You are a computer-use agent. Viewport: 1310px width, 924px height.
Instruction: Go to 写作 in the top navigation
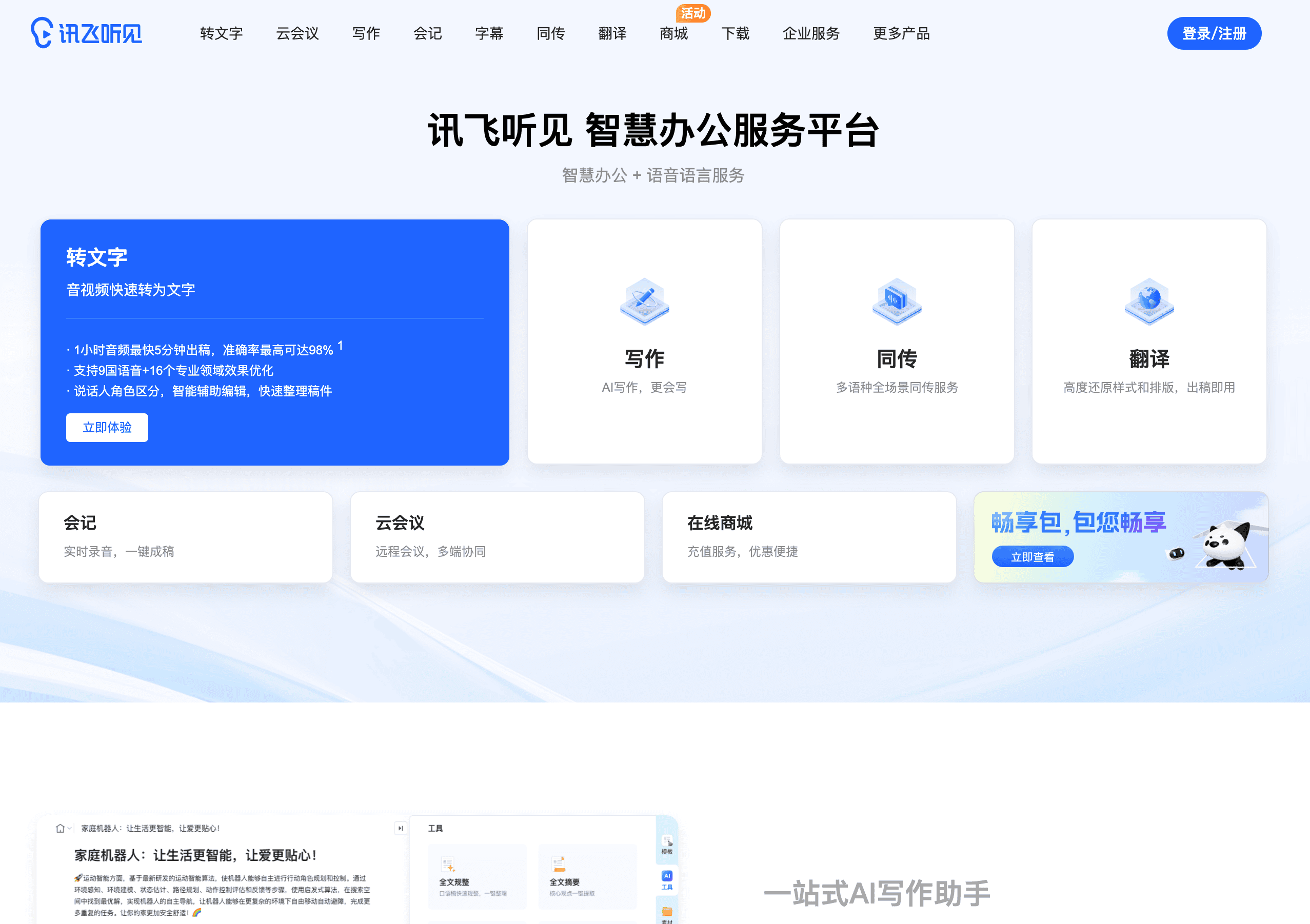pos(366,34)
